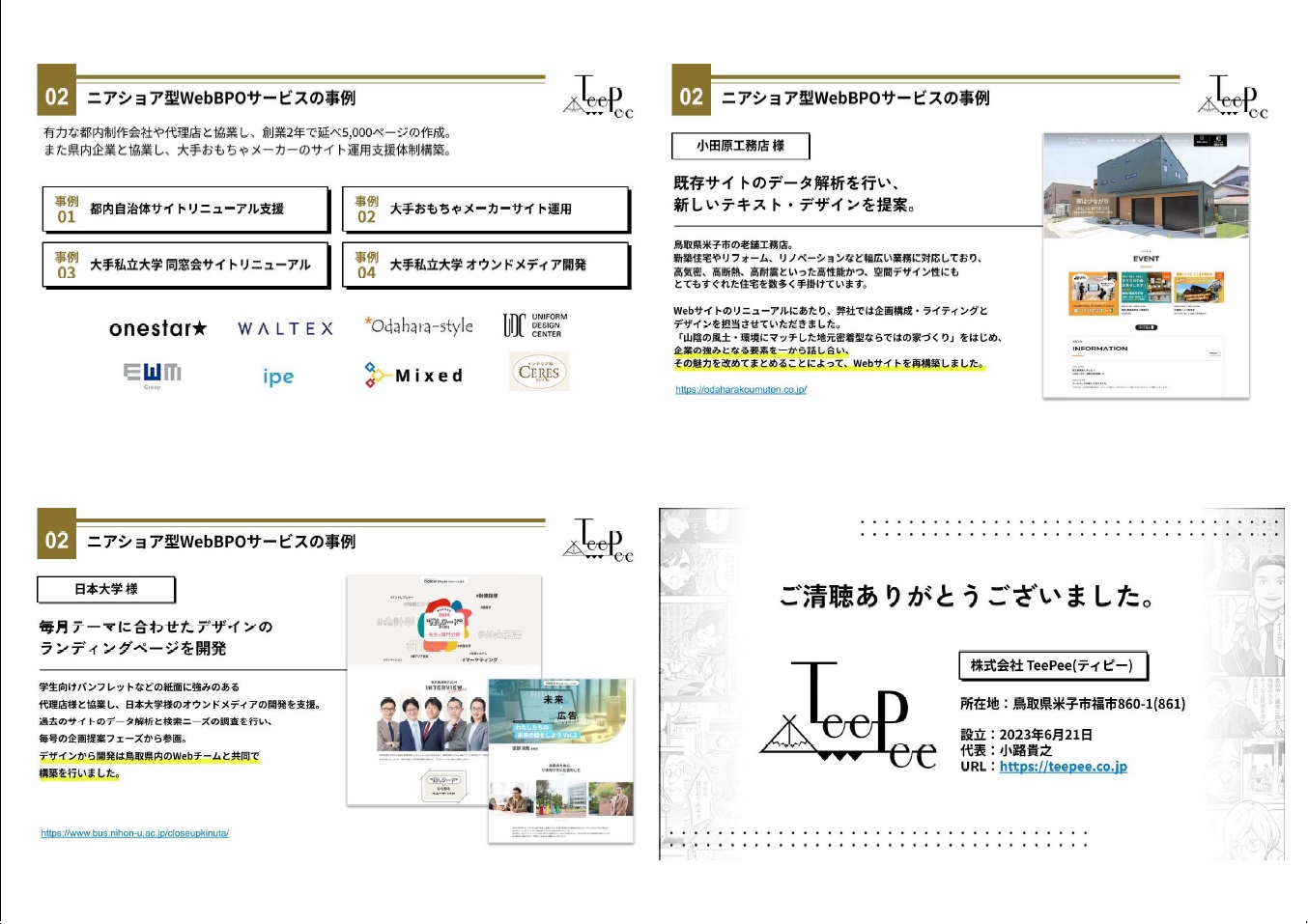Image resolution: width=1308 pixels, height=924 pixels.
Task: Open the https://teepee.co.jp URL link
Action: [x=1063, y=767]
